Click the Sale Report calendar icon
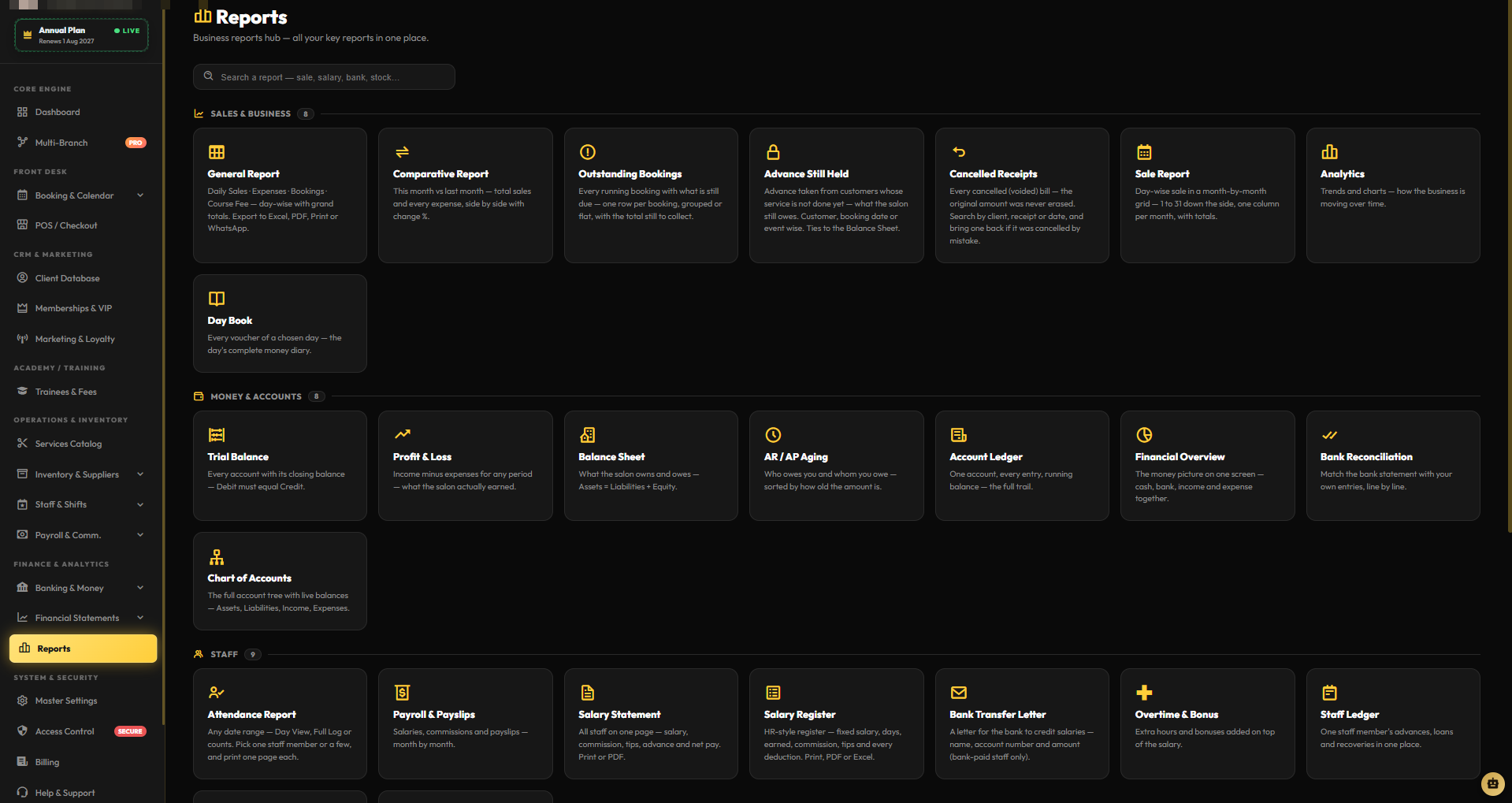Screen dimensions: 1512x803 pyautogui.click(x=1144, y=152)
